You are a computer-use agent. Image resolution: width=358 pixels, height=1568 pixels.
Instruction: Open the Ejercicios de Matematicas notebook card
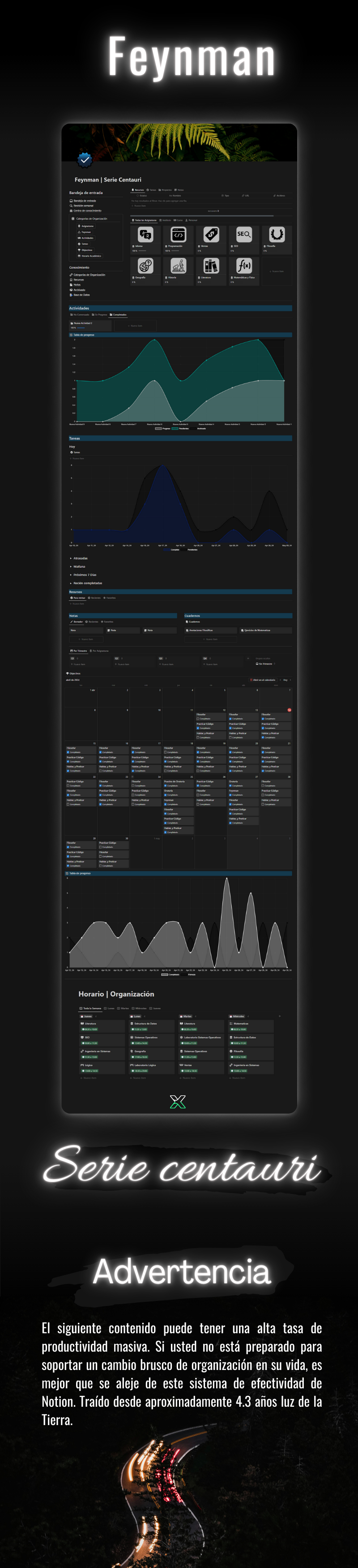point(266,631)
